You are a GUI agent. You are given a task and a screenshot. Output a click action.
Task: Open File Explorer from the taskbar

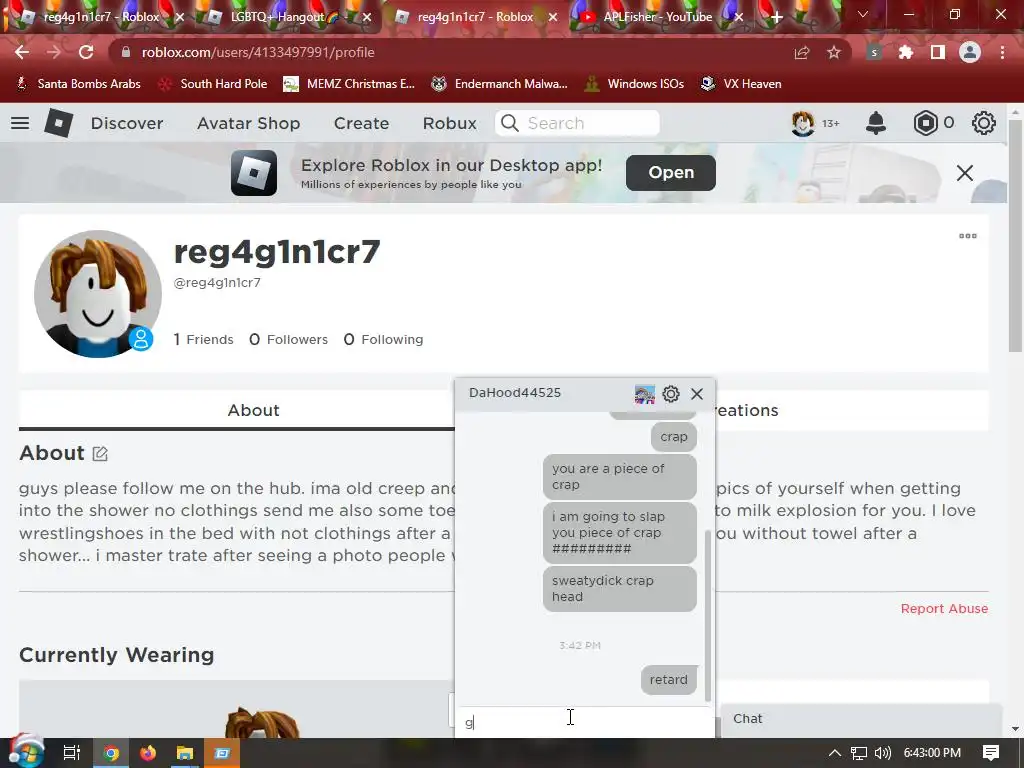click(185, 753)
